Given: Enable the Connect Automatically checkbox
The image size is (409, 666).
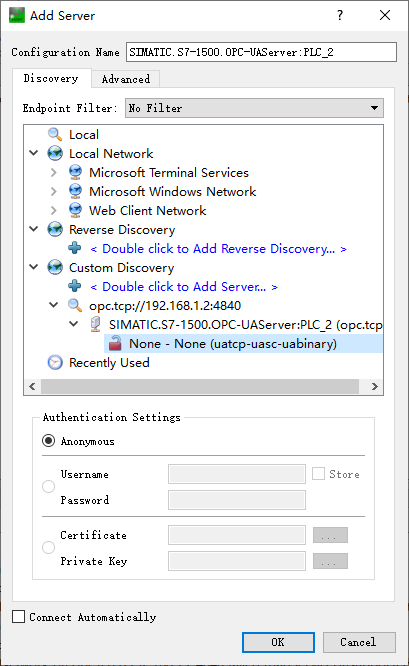Looking at the screenshot, I should pos(18,617).
